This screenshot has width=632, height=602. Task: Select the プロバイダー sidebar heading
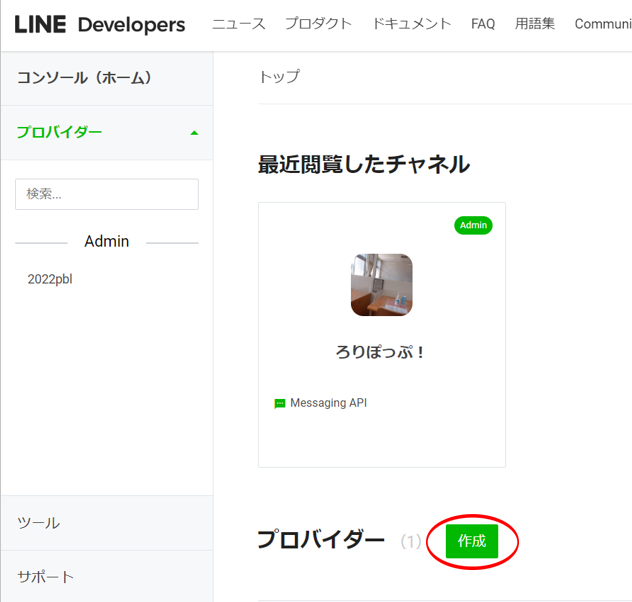59,132
